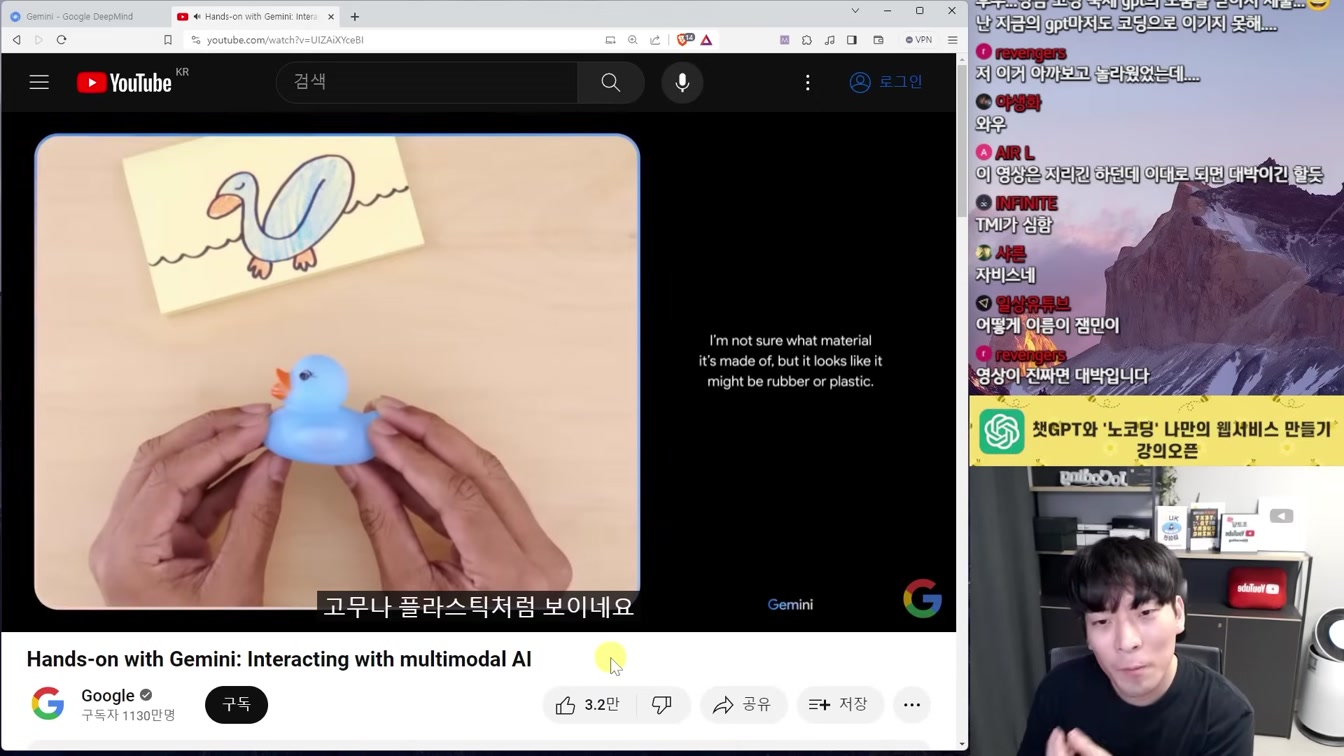Click the Gemini label on the video

tap(790, 604)
